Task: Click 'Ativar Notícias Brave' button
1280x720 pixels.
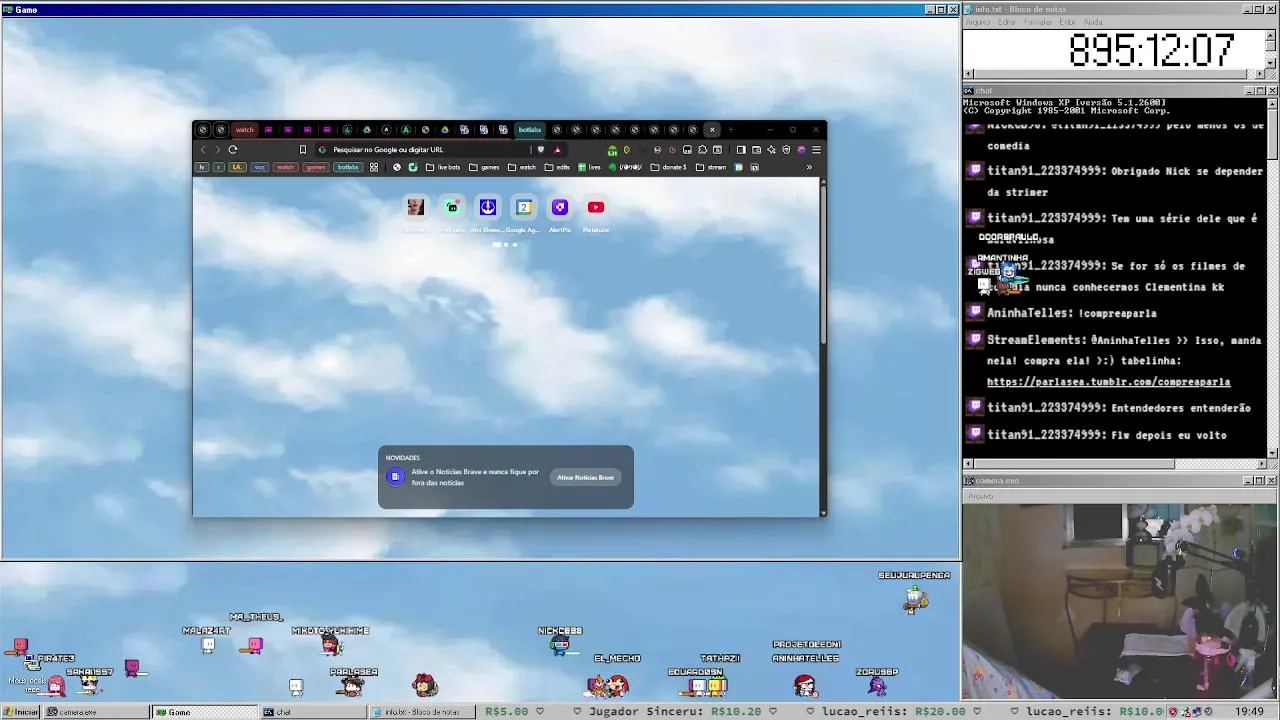Action: coord(586,478)
